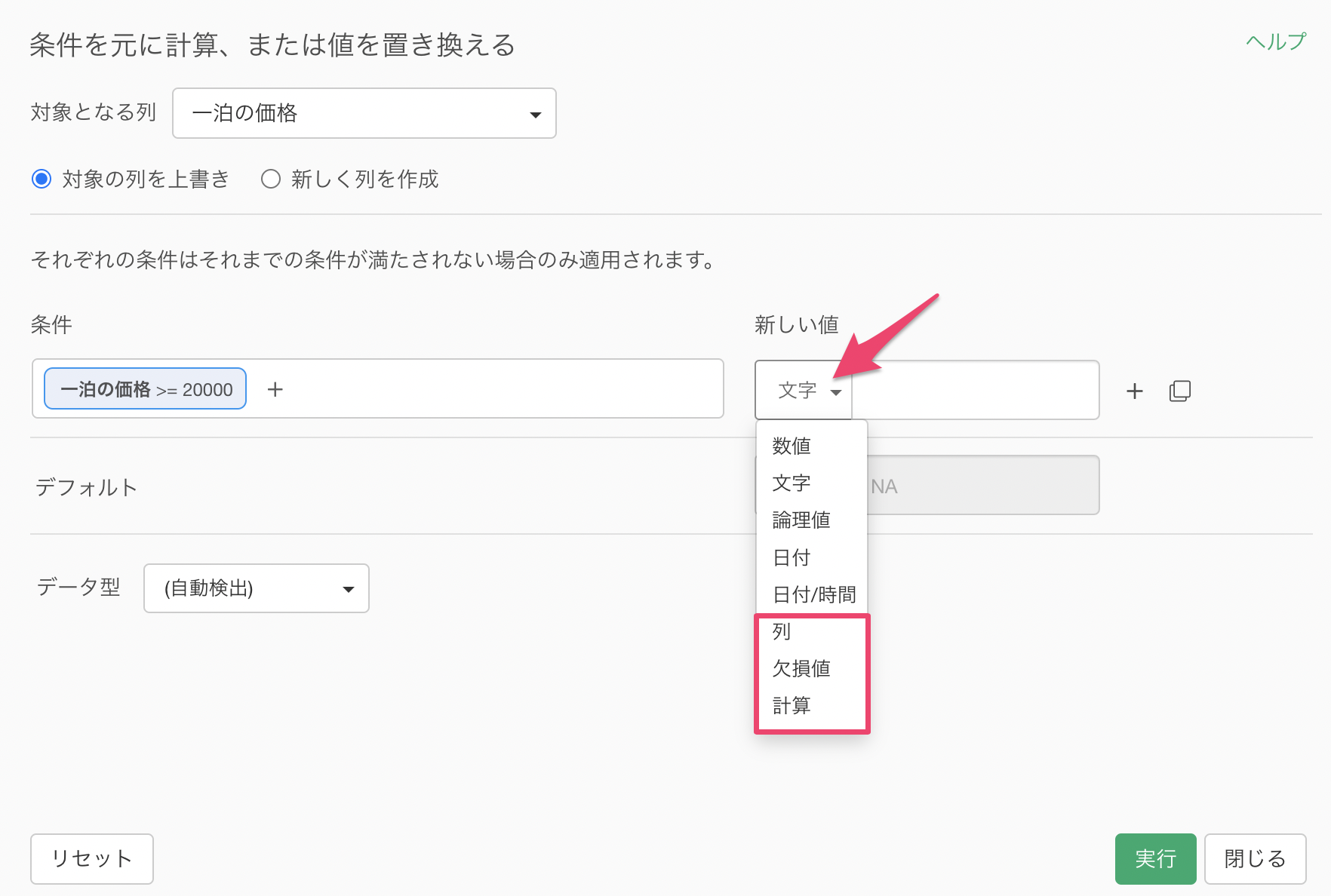The height and width of the screenshot is (896, 1331).
Task: Choose '論理値' from the type menu
Action: click(x=801, y=520)
